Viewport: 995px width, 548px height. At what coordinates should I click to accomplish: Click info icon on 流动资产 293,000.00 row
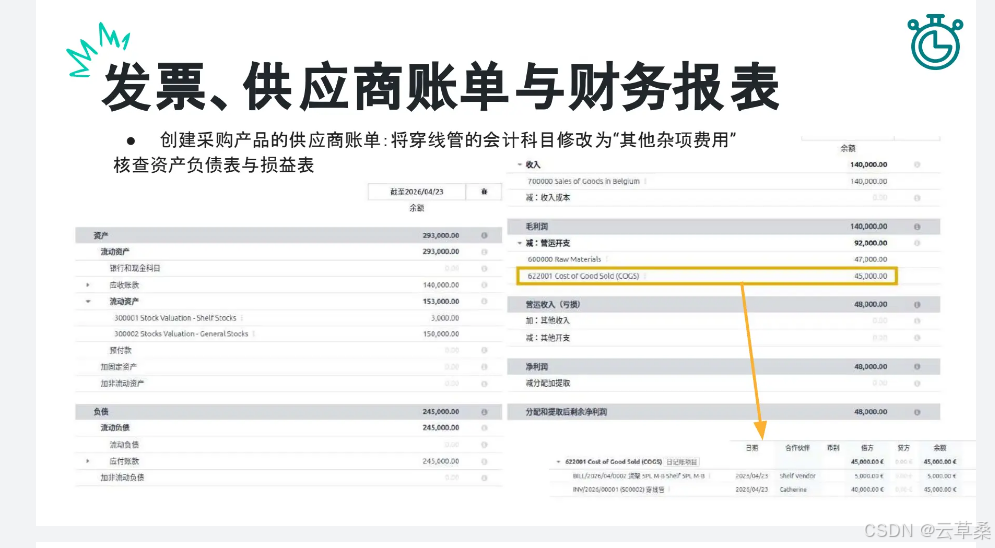484,252
